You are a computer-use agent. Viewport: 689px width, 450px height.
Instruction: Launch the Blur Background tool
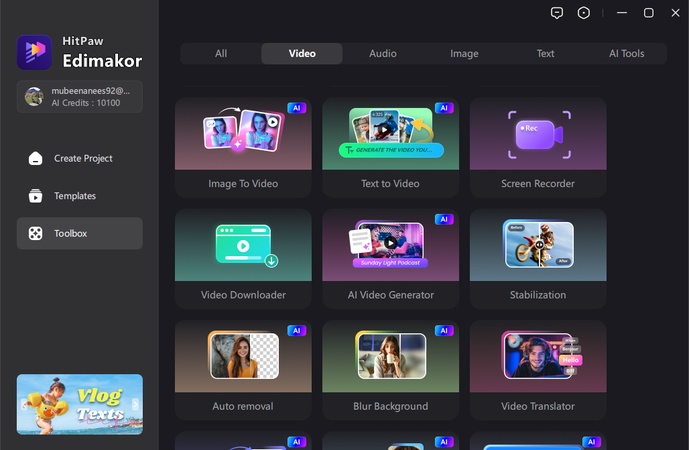[x=390, y=368]
